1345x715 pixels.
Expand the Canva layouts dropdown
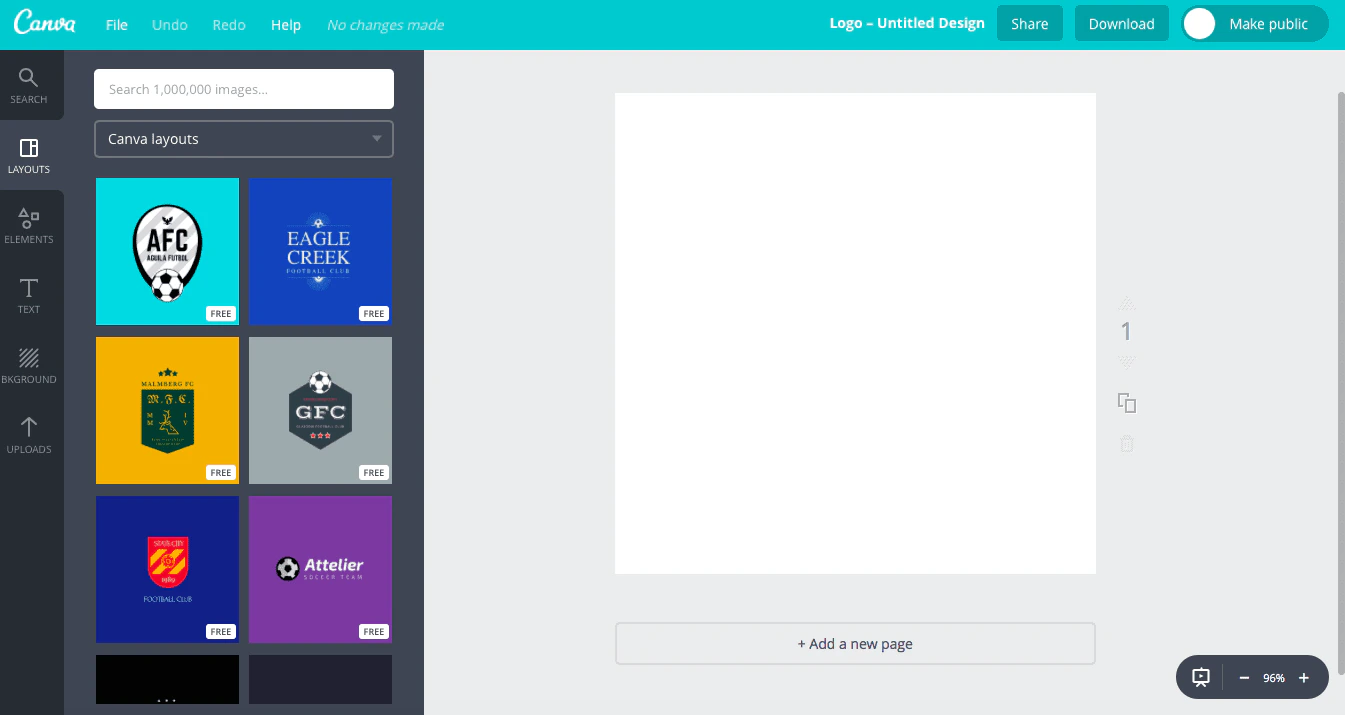point(244,139)
